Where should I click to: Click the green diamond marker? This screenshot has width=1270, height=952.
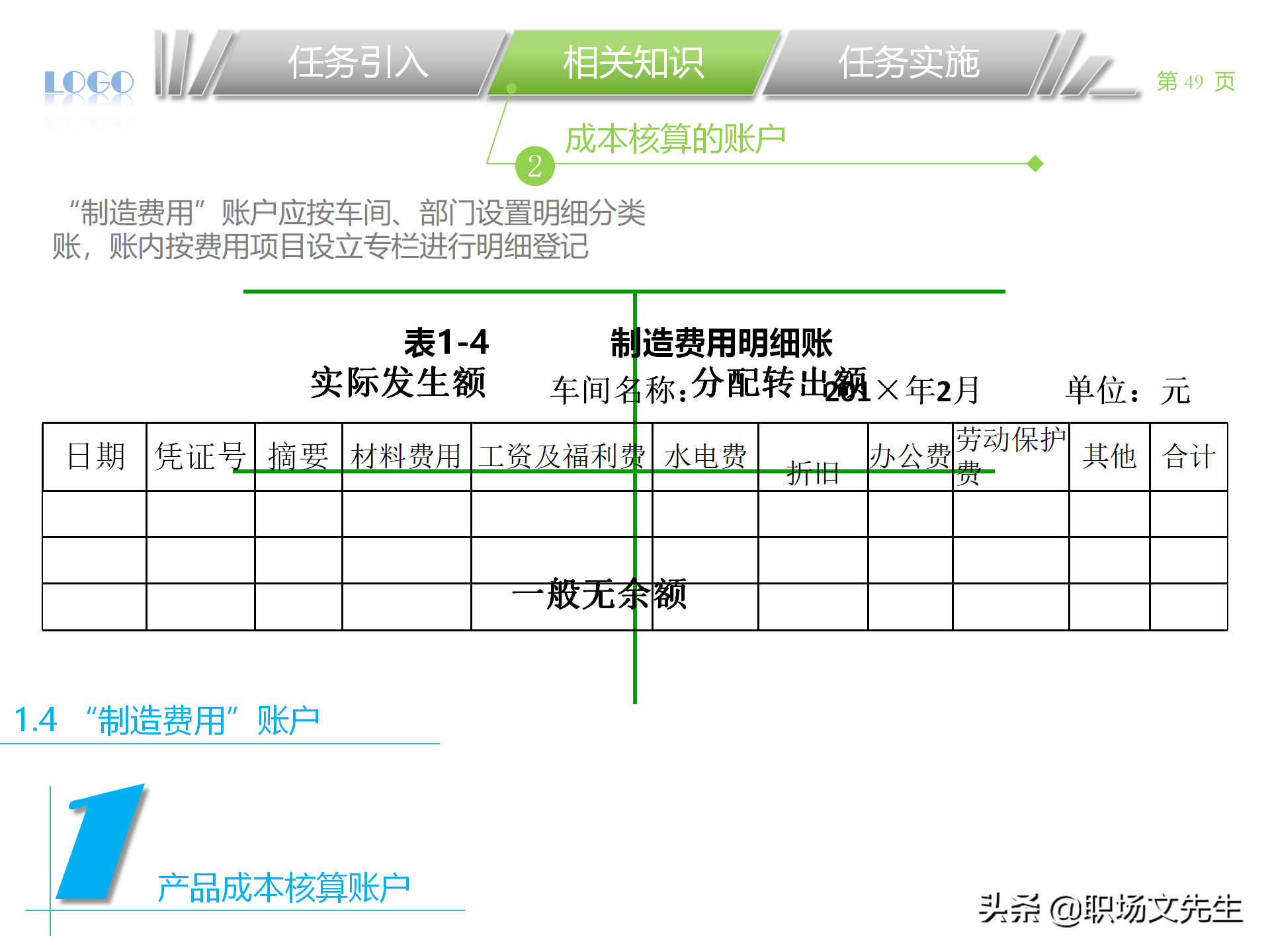tap(1035, 163)
